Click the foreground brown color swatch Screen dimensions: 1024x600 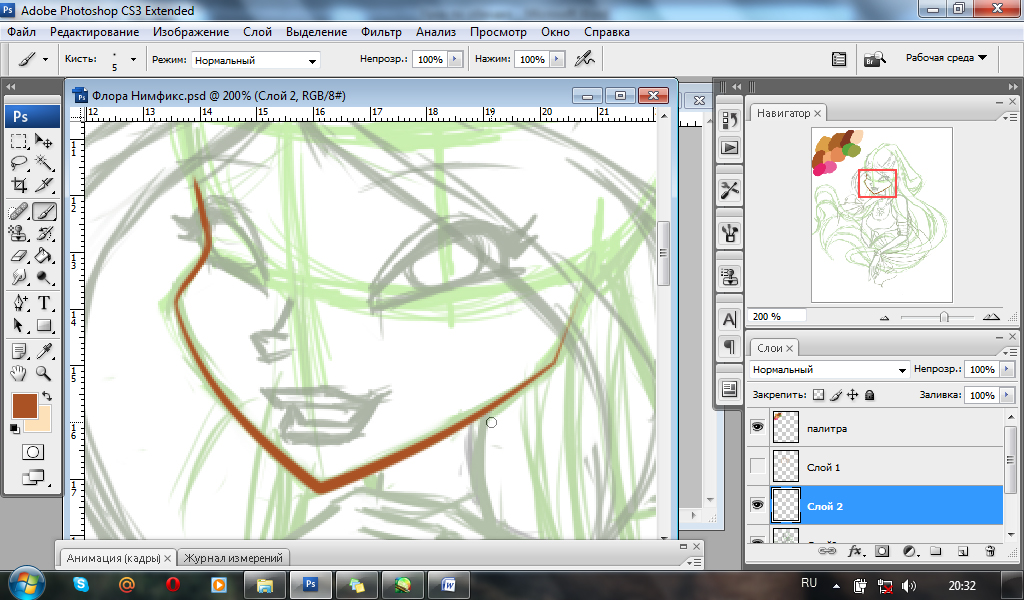coord(24,405)
